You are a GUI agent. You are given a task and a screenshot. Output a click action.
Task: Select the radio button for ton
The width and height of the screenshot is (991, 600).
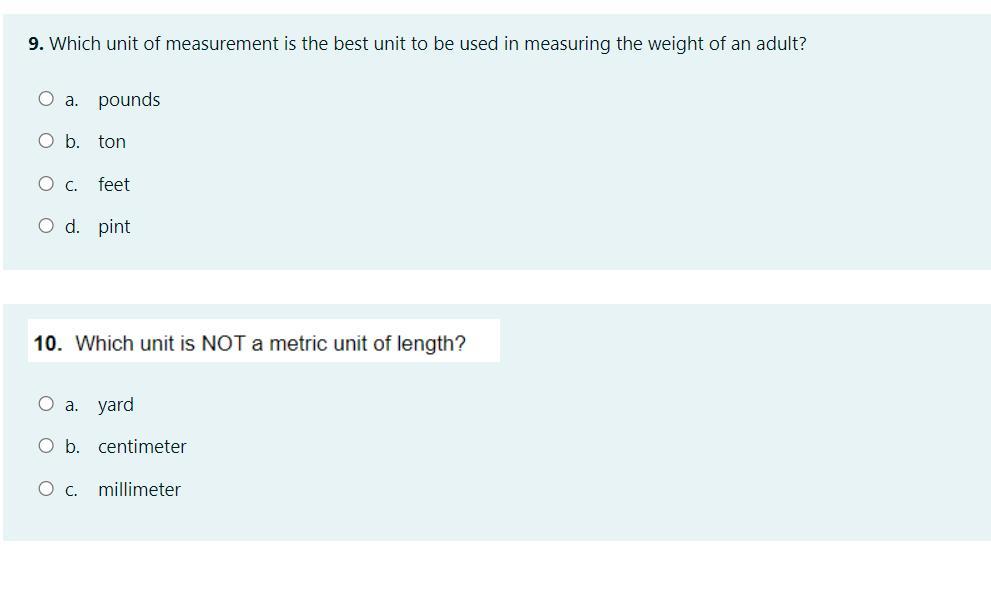46,141
